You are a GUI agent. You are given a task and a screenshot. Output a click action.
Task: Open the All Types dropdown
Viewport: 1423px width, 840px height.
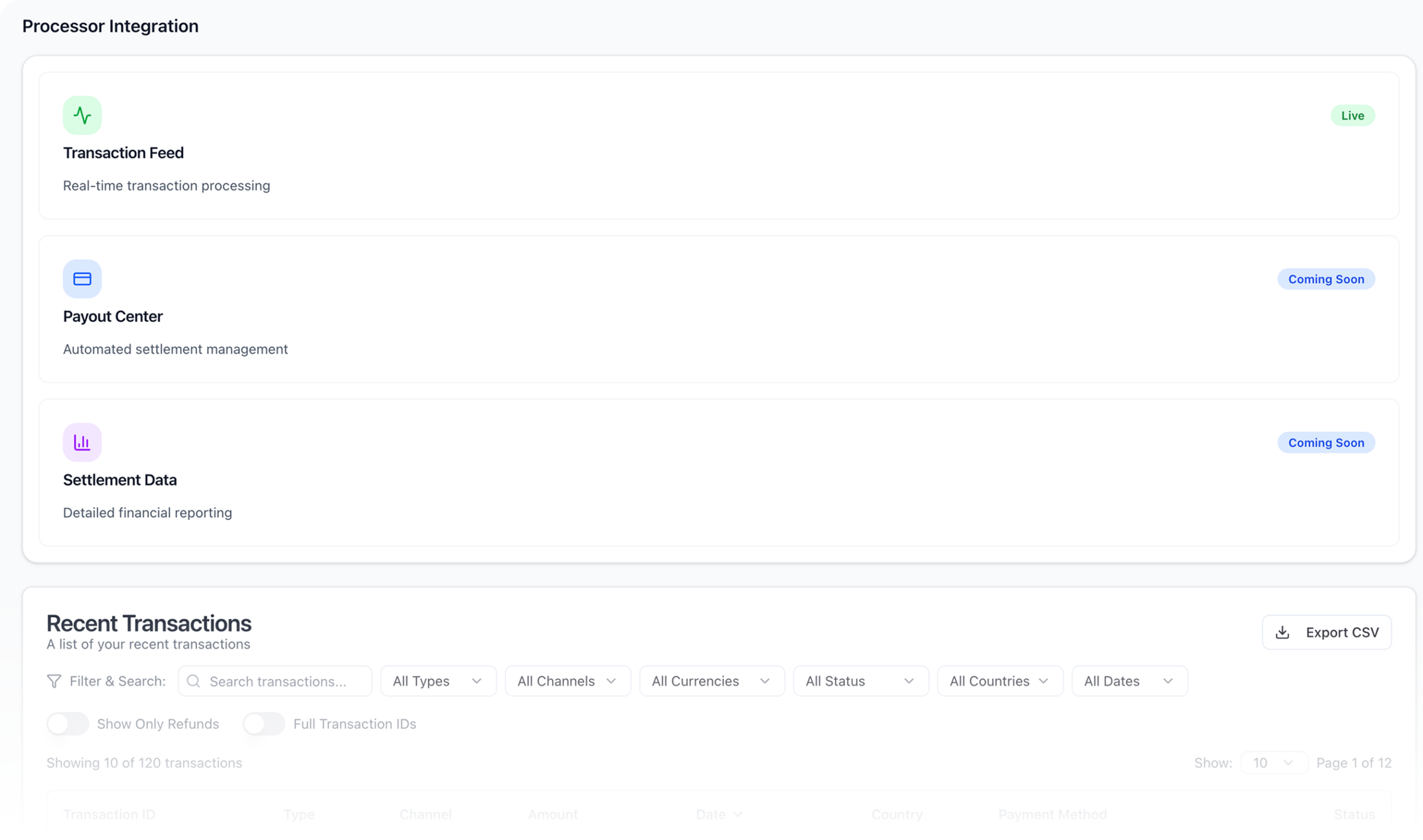pos(438,681)
